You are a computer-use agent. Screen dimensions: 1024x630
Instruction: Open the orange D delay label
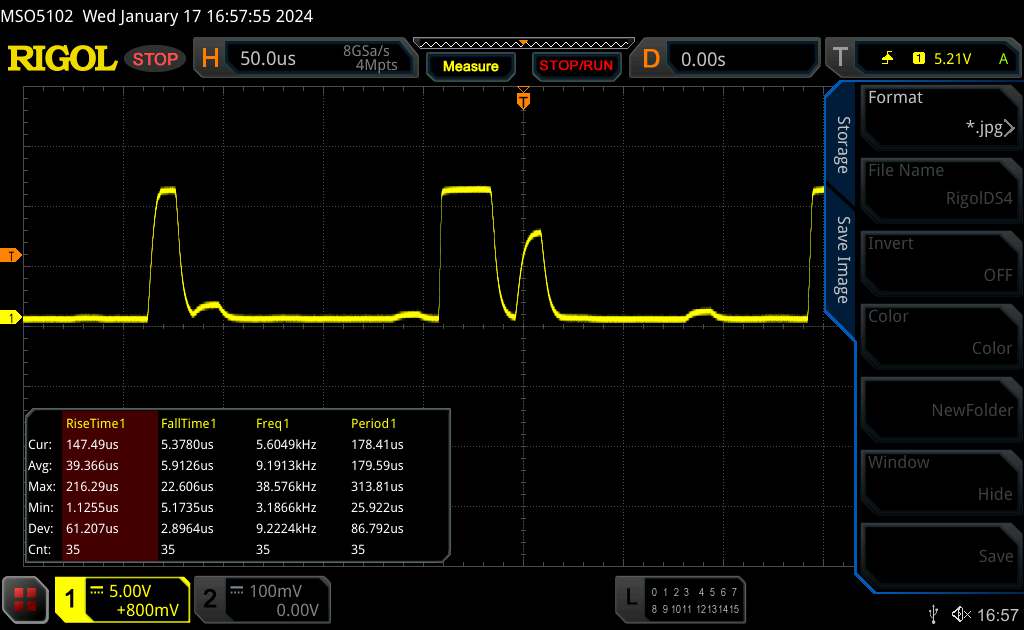click(650, 59)
